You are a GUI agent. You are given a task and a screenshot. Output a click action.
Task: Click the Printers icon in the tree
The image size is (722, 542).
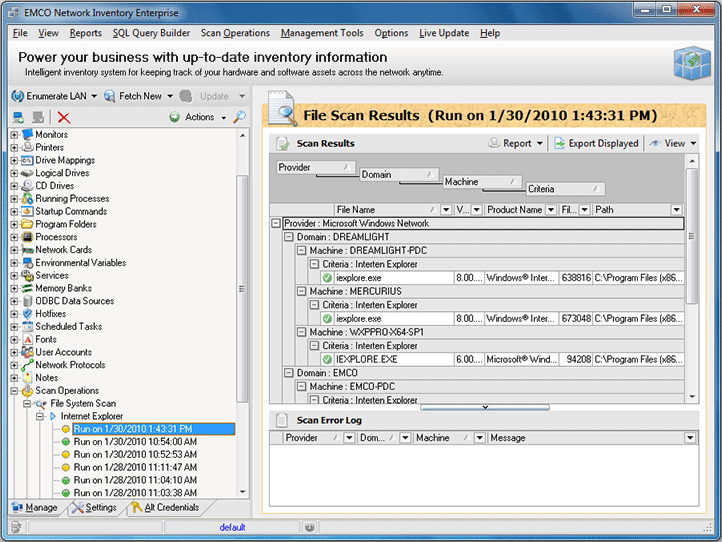(27, 148)
